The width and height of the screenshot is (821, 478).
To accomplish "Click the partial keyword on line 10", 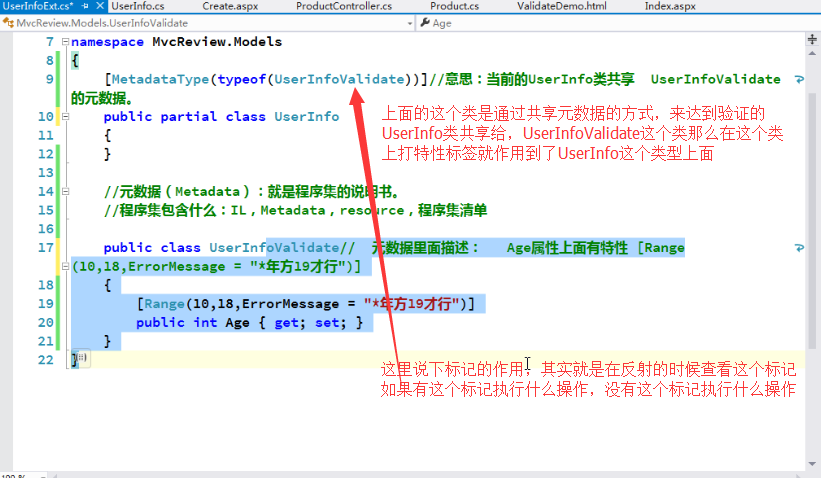I will click(x=188, y=116).
